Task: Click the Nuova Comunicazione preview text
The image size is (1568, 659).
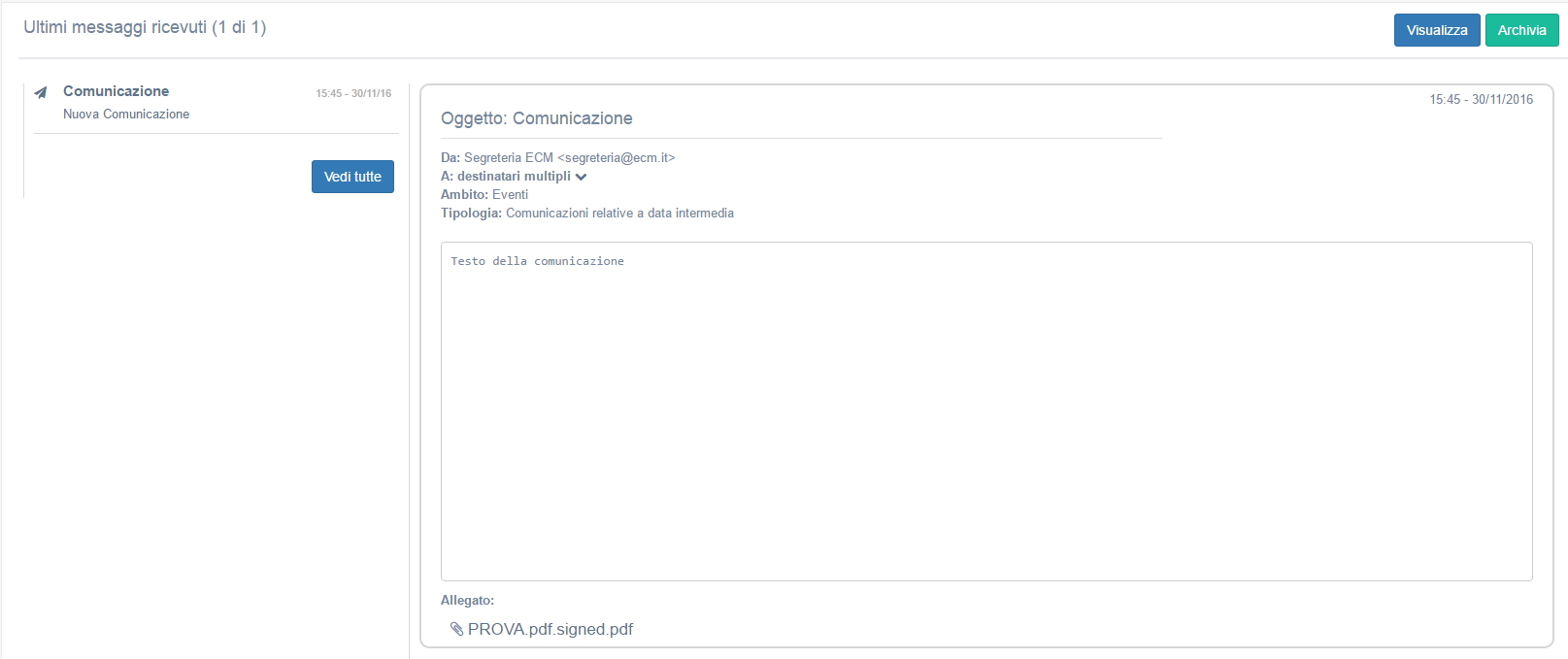Action: pyautogui.click(x=126, y=115)
